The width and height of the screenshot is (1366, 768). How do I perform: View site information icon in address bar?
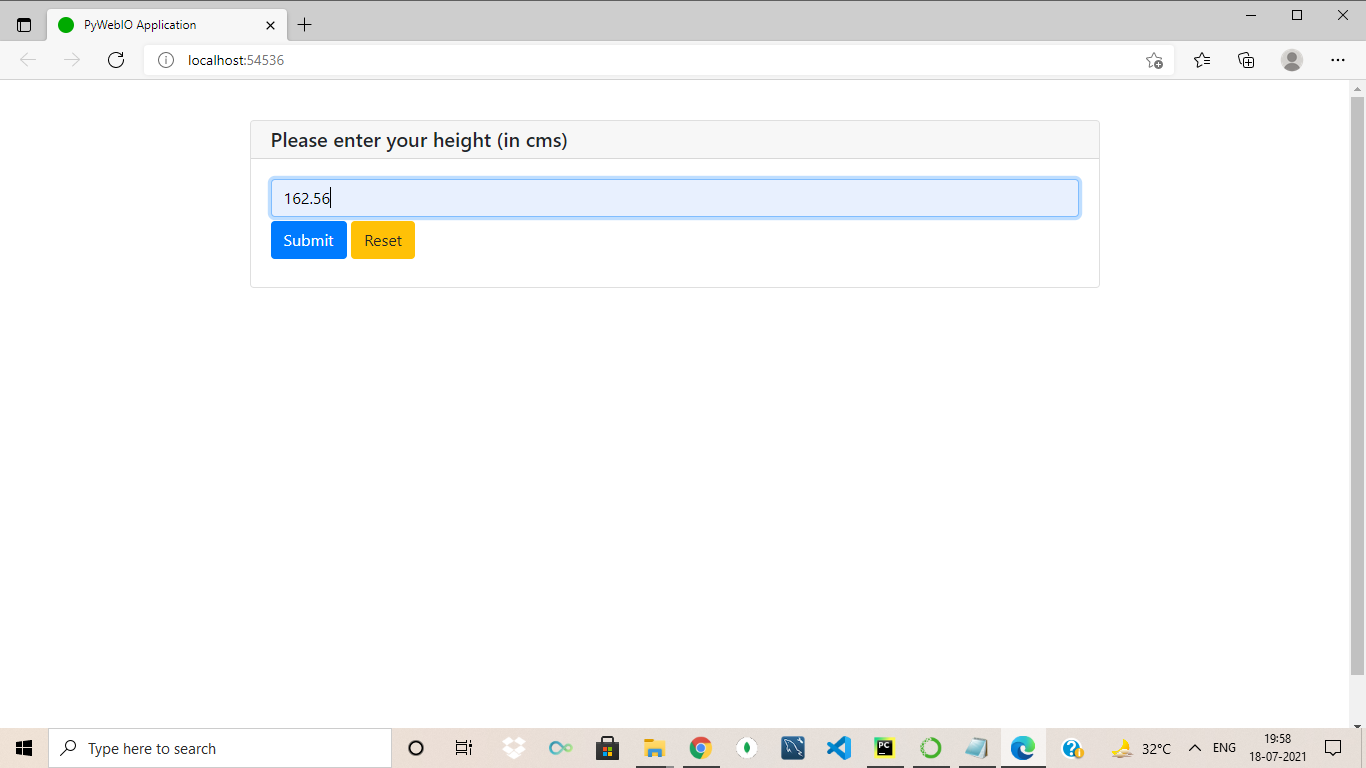point(166,60)
